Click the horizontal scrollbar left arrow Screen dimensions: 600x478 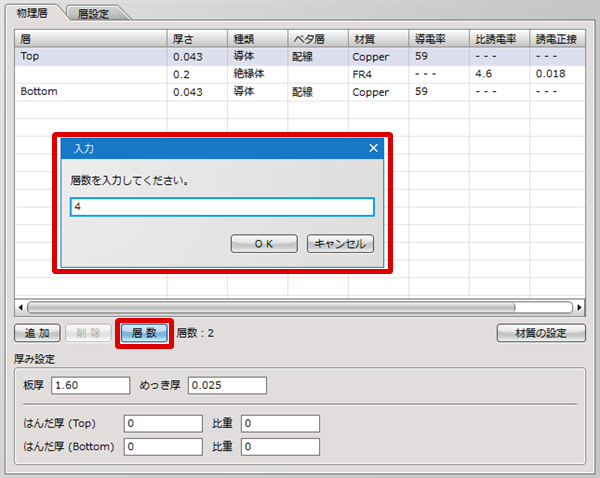pos(21,307)
